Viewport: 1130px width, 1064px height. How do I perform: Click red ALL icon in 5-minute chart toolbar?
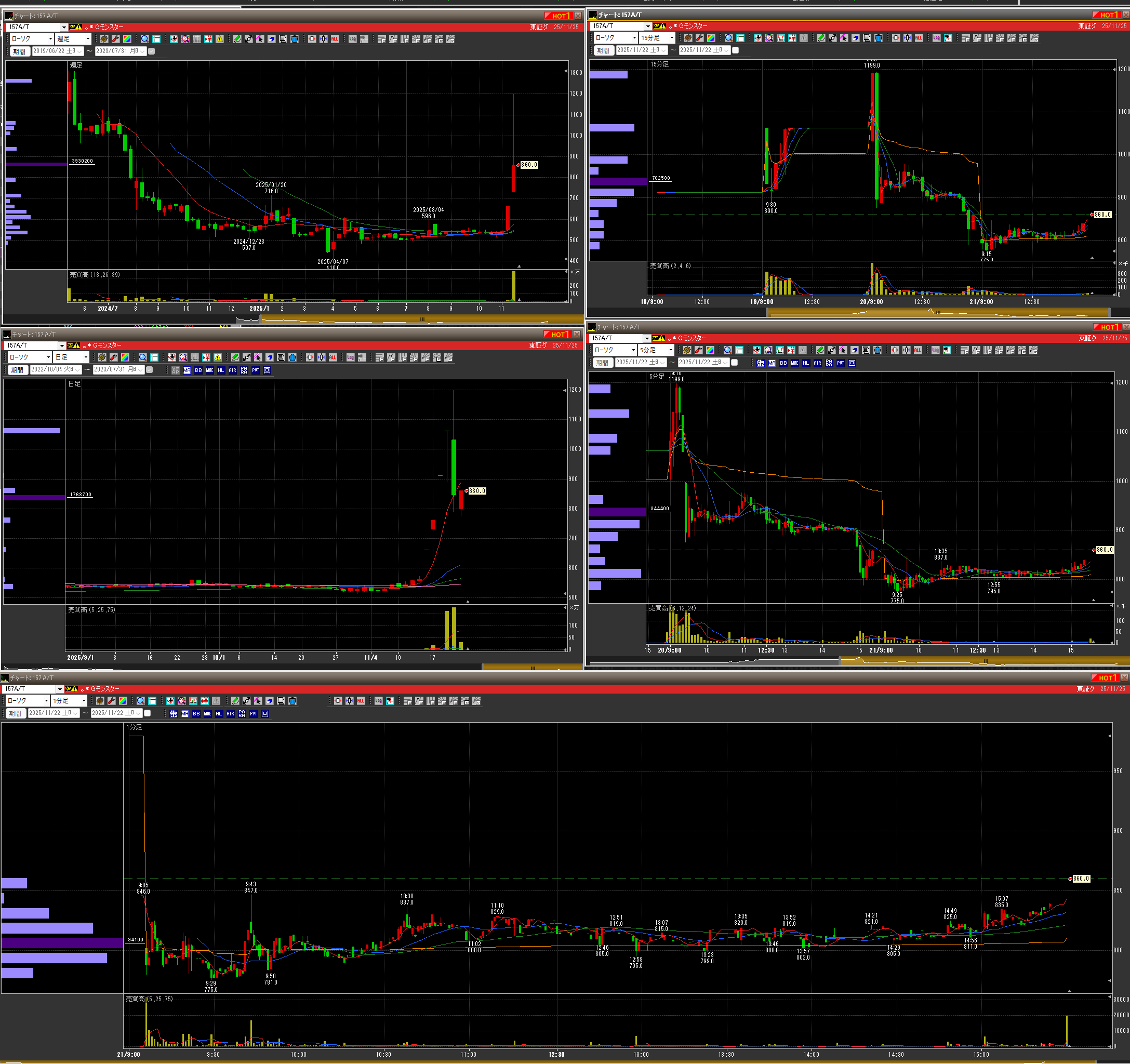(918, 350)
